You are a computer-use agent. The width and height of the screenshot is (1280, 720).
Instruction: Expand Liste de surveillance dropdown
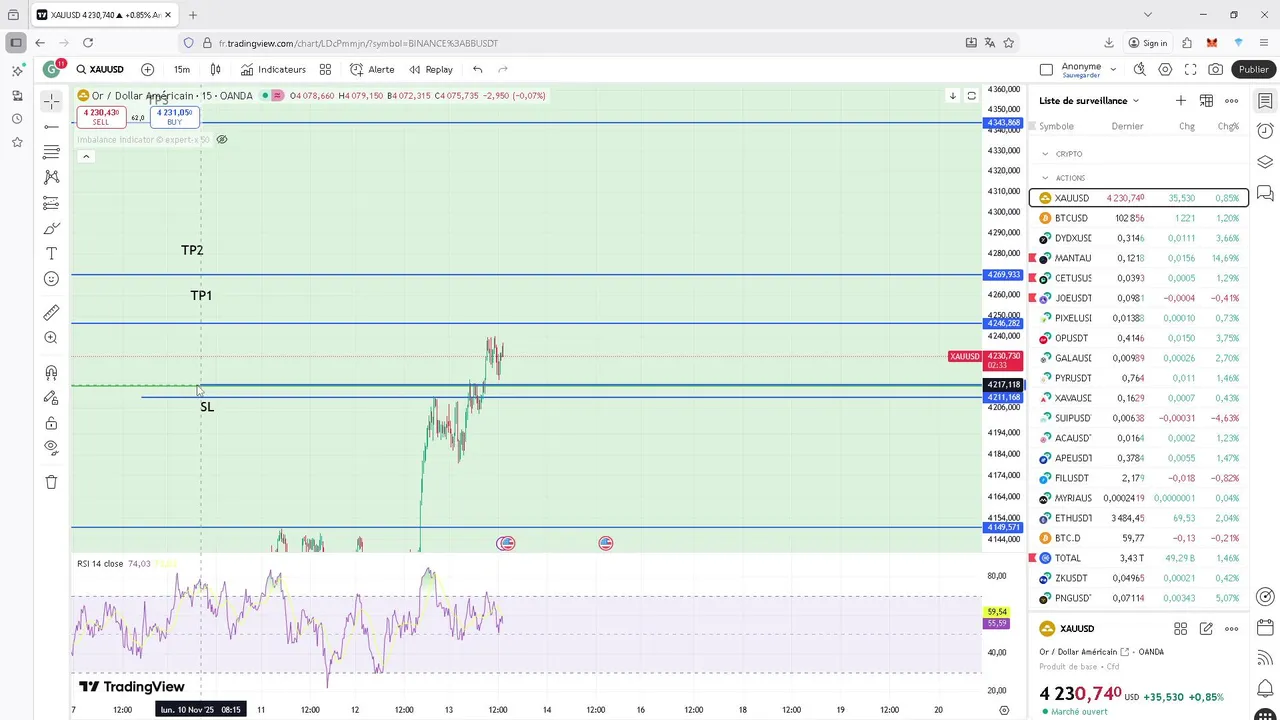(1089, 100)
